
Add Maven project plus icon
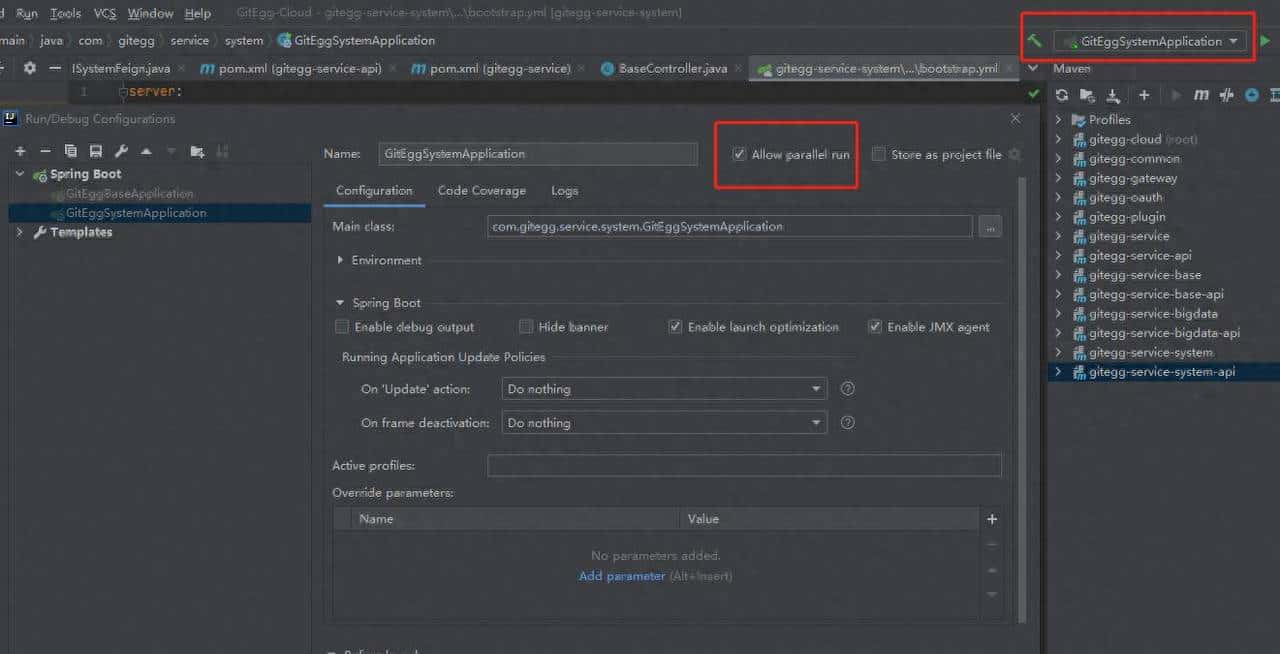[x=1144, y=95]
